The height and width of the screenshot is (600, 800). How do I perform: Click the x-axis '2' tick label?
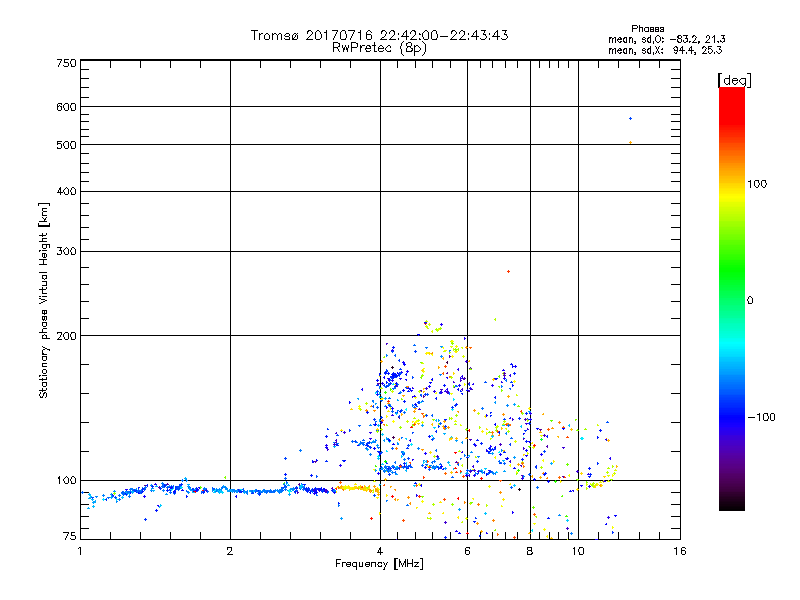click(x=230, y=551)
